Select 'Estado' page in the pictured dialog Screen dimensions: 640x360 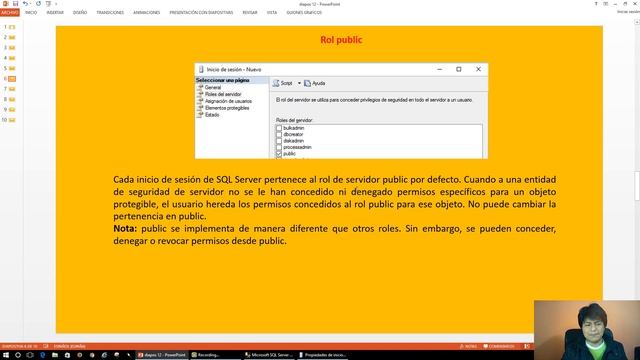pos(212,115)
